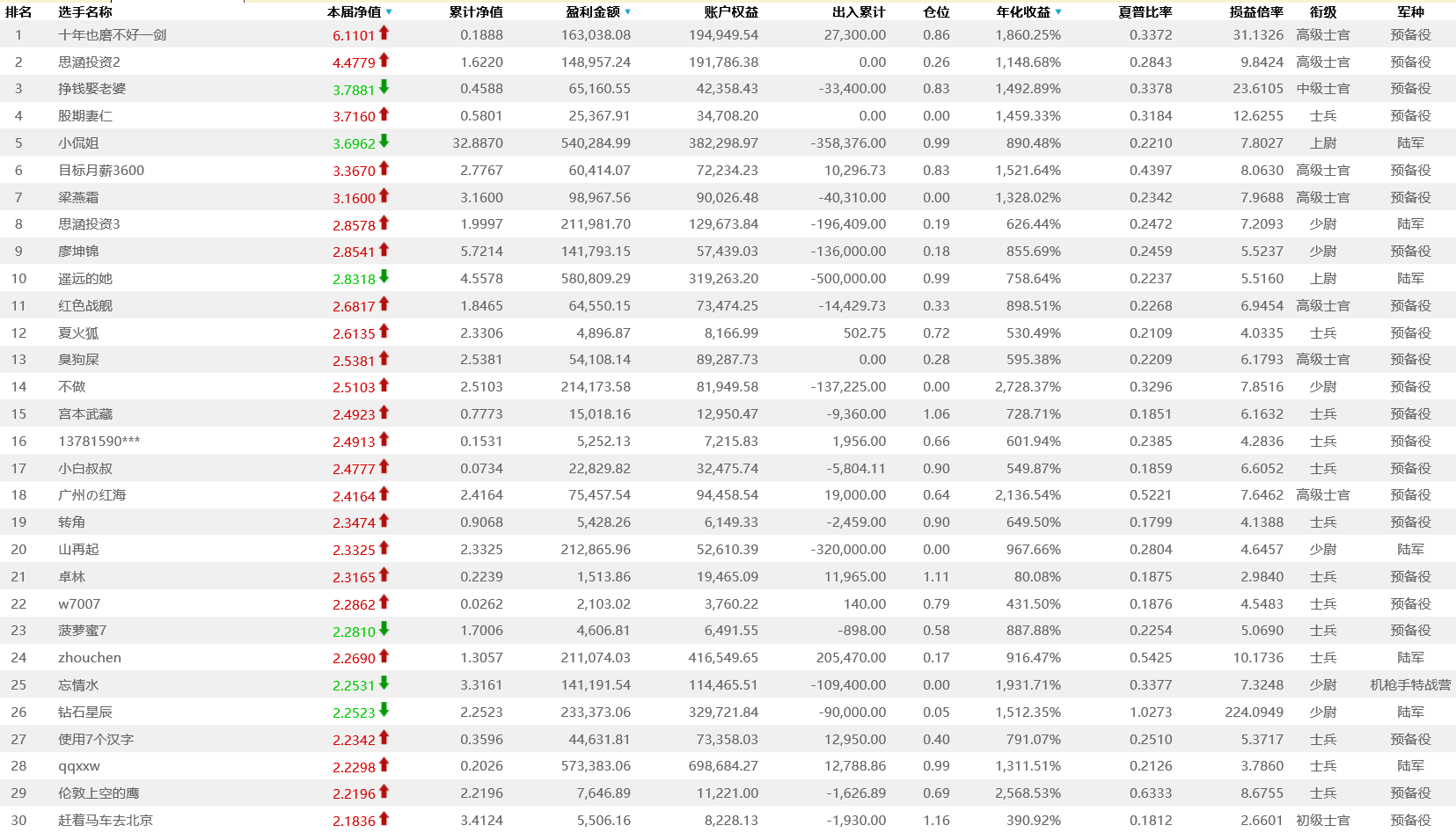The width and height of the screenshot is (1456, 833).
Task: Select player name 挣钱娶老婆
Action: click(91, 89)
